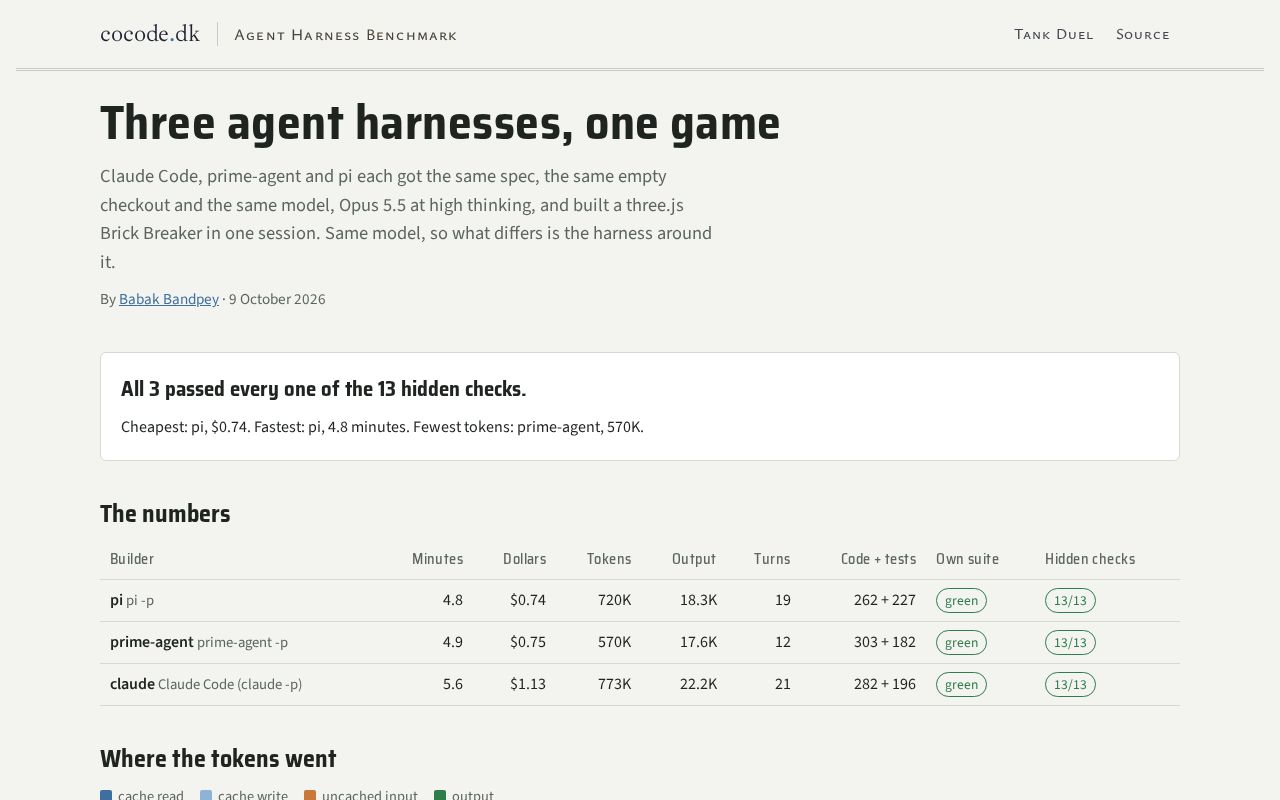This screenshot has height=800, width=1280.
Task: Click the 'The numbers' section heading
Action: 165,514
